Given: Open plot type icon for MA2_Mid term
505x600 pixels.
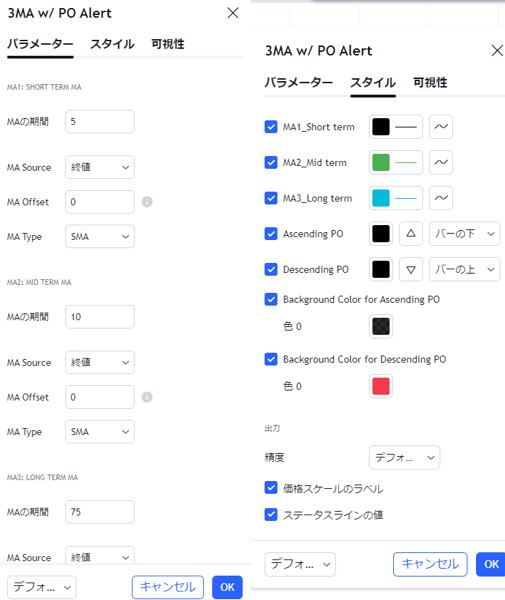Looking at the screenshot, I should click(441, 162).
